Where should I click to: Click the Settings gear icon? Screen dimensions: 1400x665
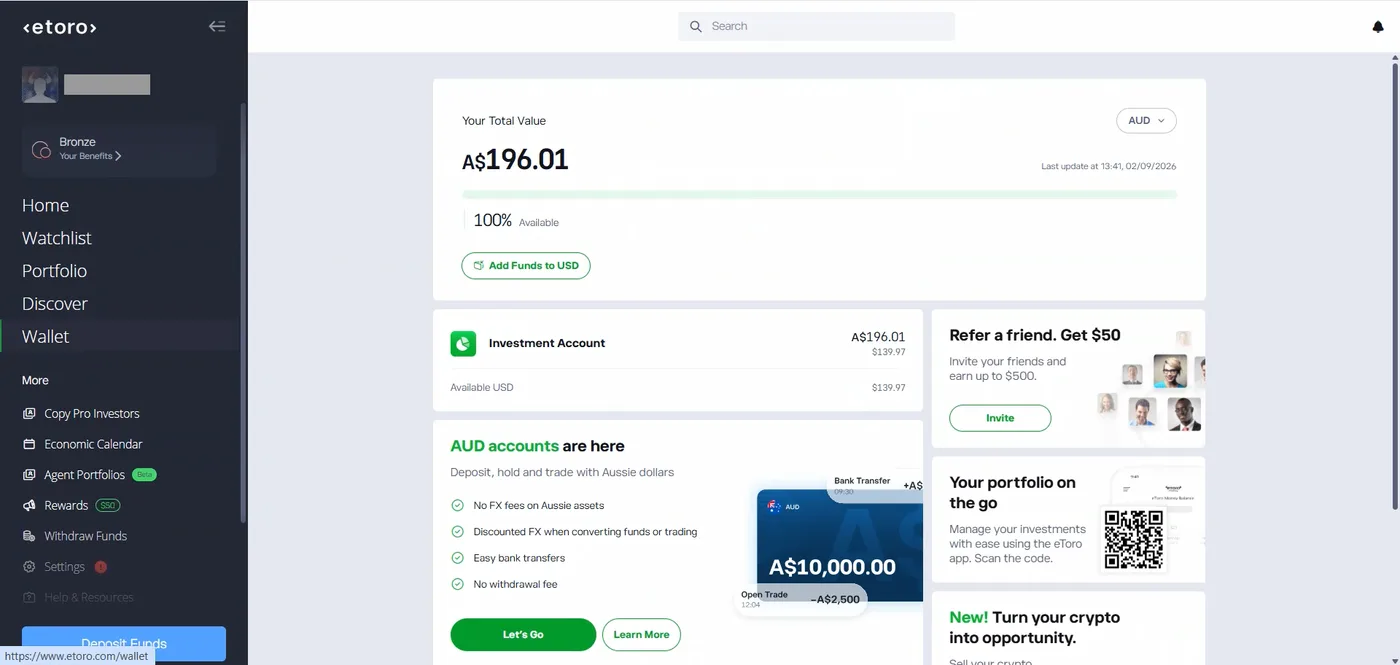pyautogui.click(x=29, y=567)
